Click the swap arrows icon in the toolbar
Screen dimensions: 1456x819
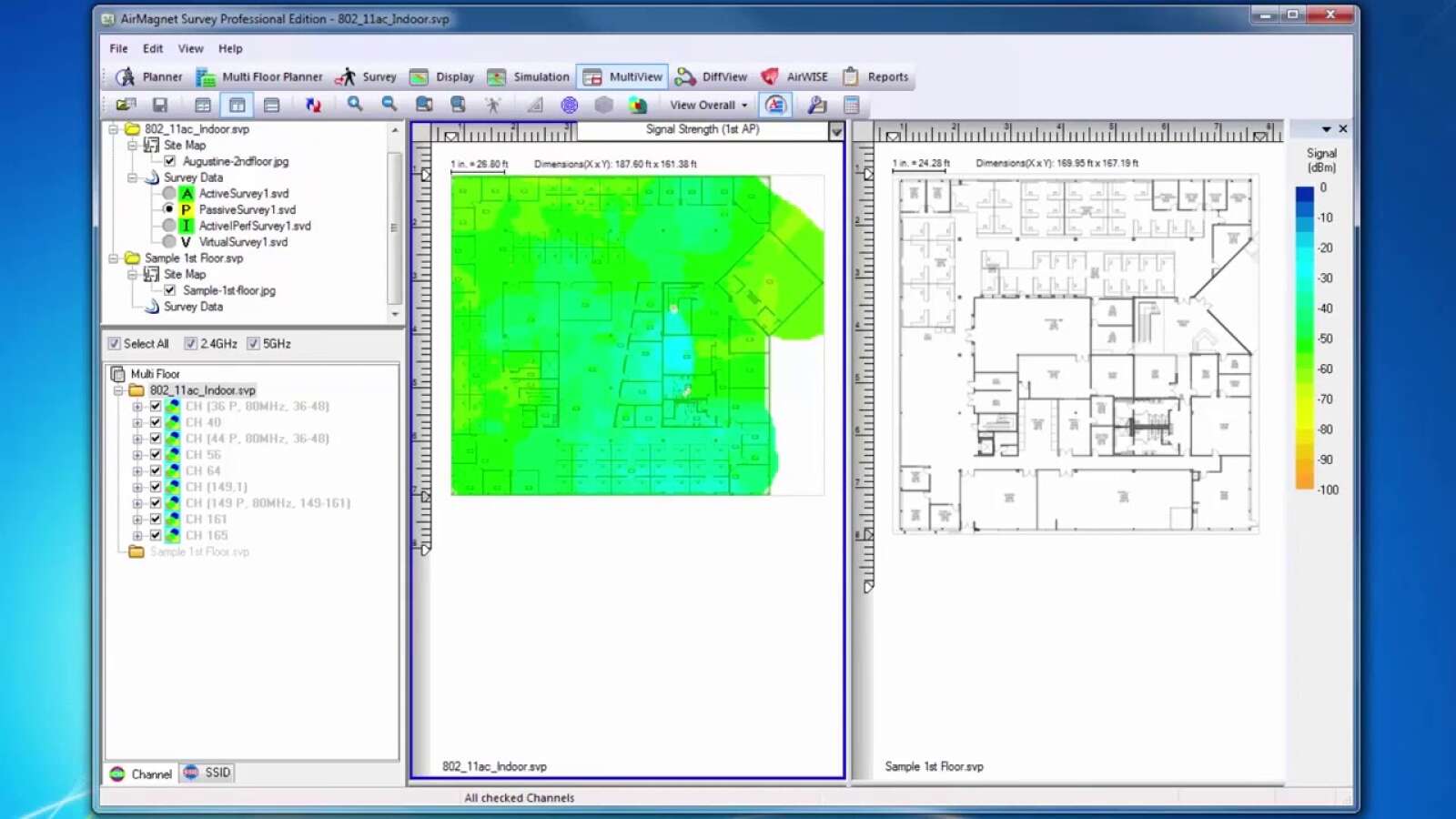click(313, 105)
